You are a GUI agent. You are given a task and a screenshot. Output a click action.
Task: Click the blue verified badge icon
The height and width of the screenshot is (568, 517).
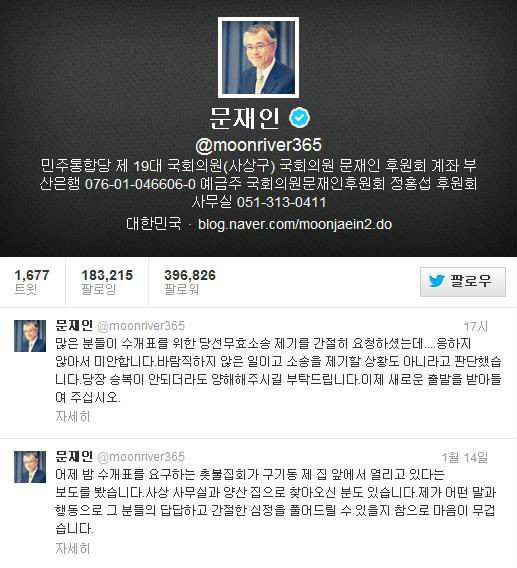click(300, 117)
